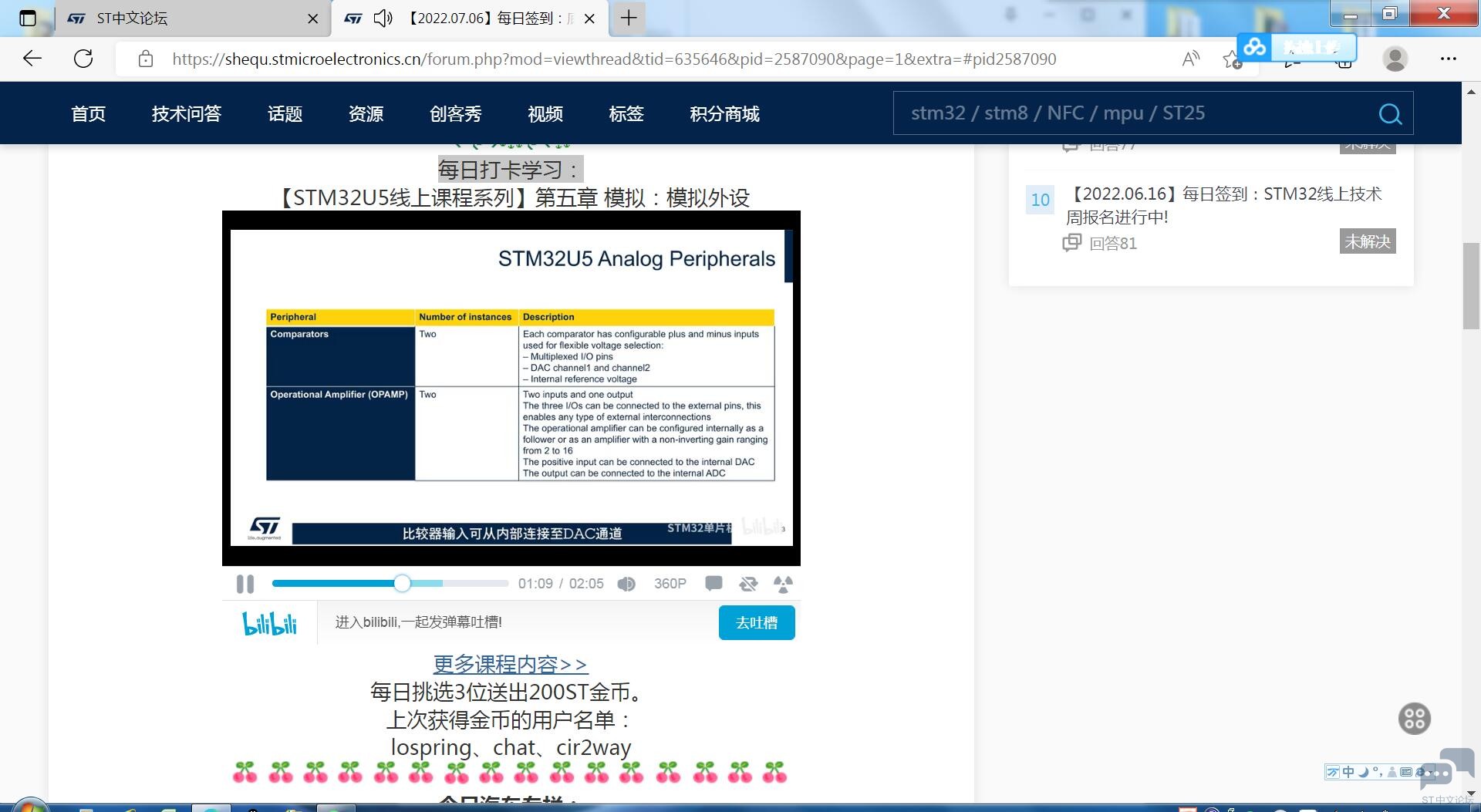Open 视频 navigation item

[x=545, y=114]
